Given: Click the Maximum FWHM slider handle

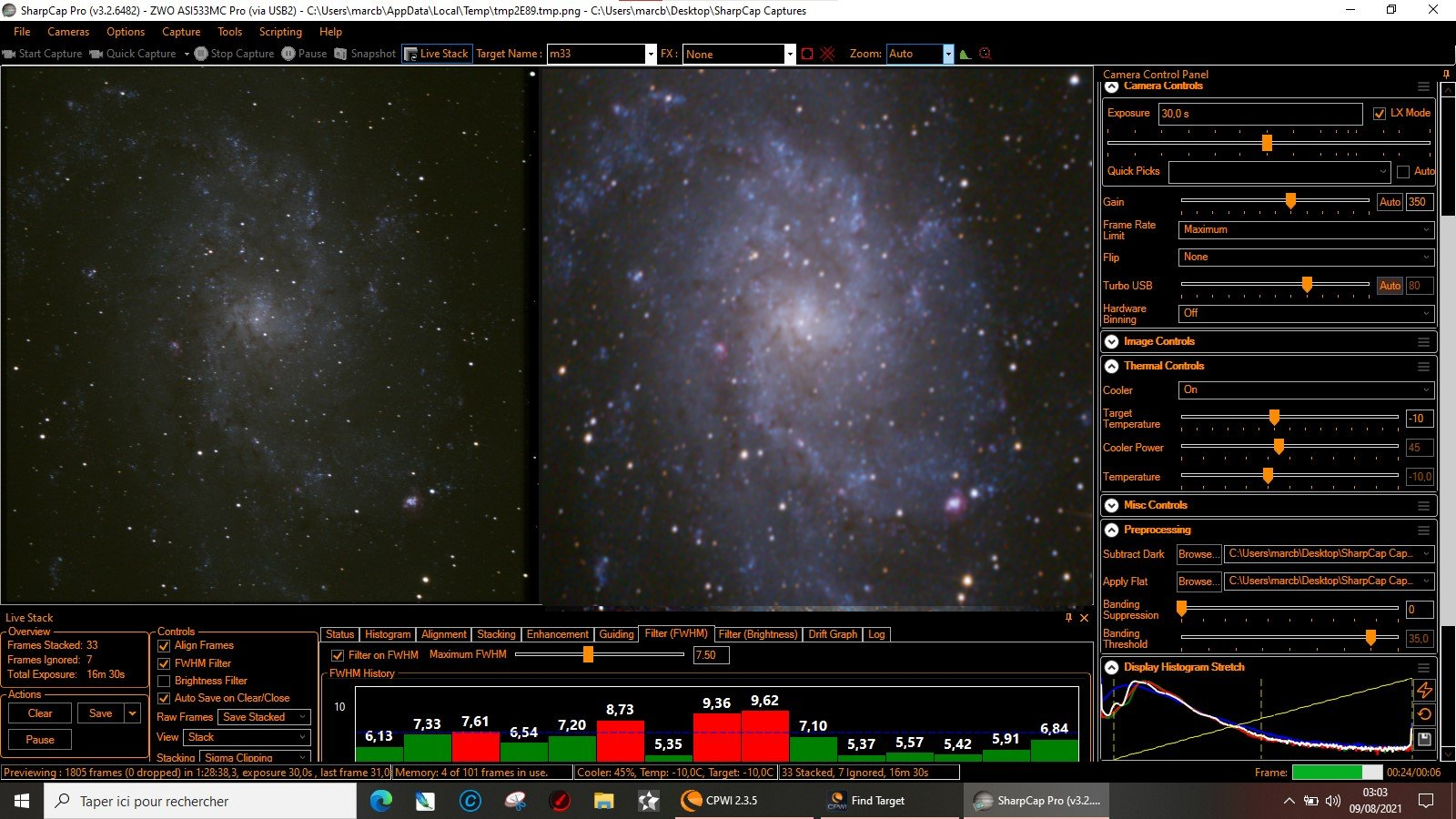Looking at the screenshot, I should 588,654.
